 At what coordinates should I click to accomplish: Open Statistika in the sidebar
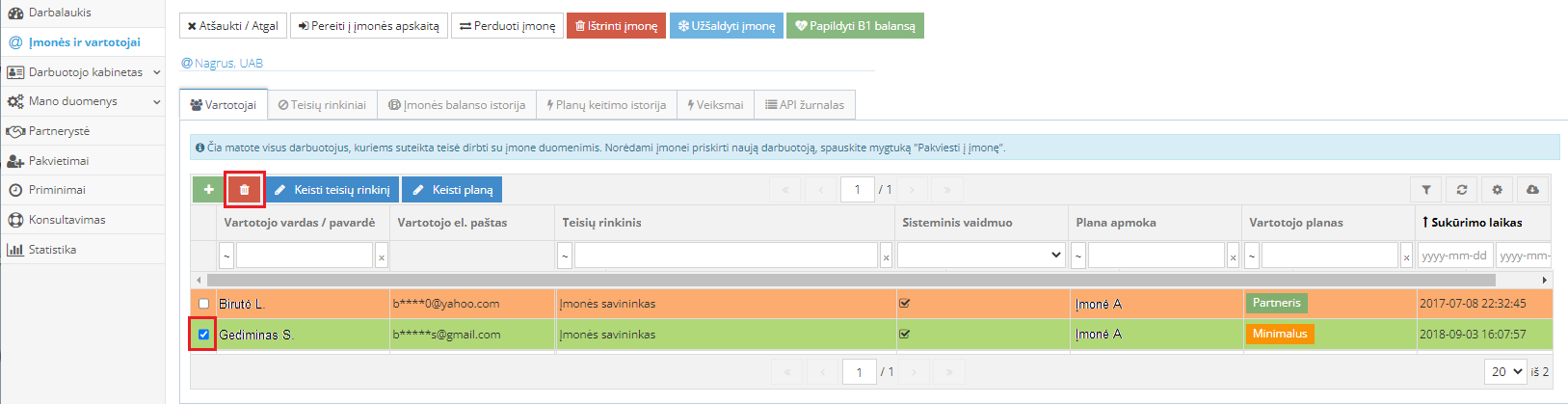coord(52,250)
